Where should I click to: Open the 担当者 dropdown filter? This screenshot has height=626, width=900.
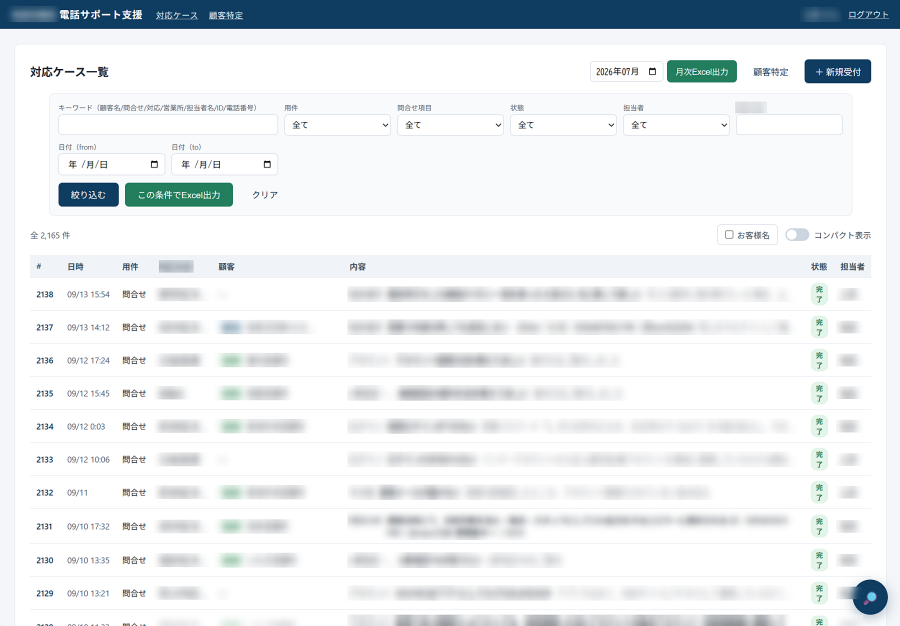[676, 125]
